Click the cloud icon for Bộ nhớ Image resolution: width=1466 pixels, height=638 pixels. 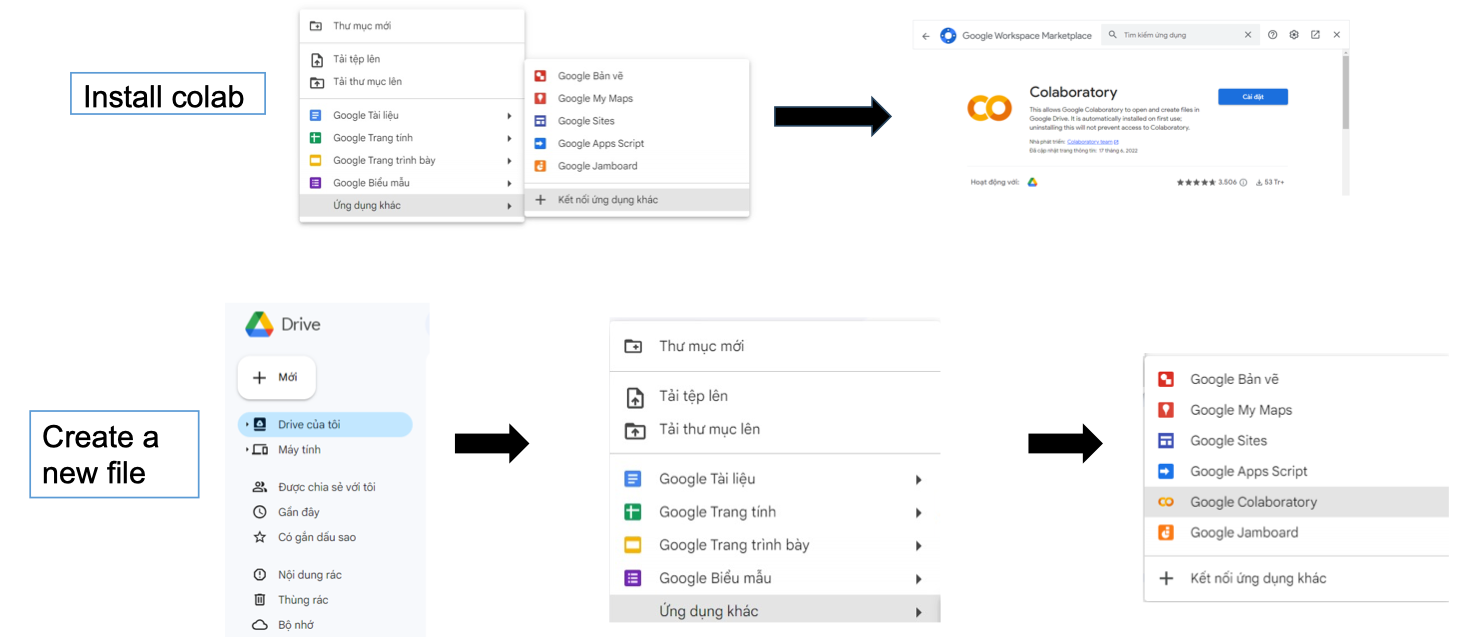260,625
